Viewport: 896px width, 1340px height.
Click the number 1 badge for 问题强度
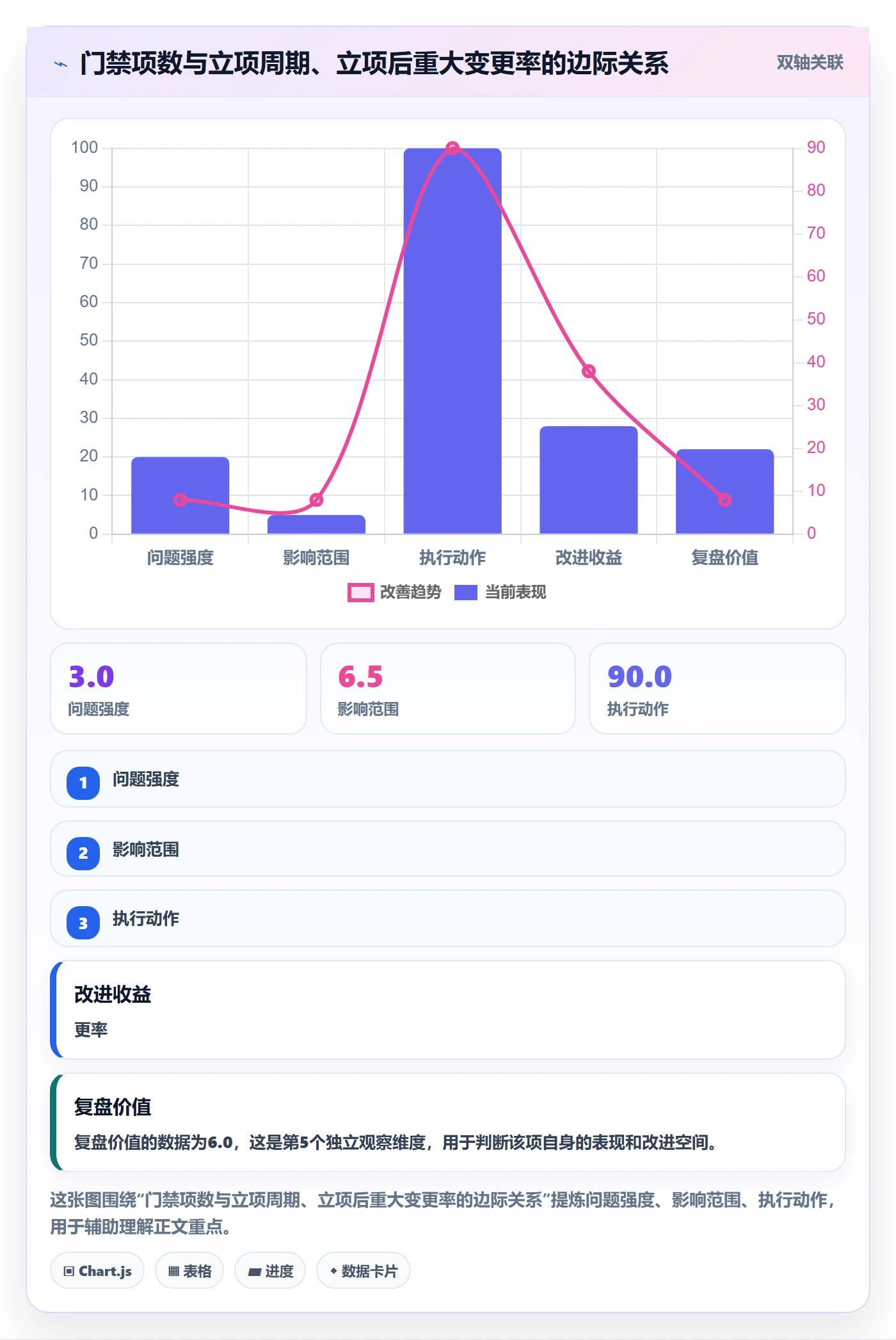[83, 783]
